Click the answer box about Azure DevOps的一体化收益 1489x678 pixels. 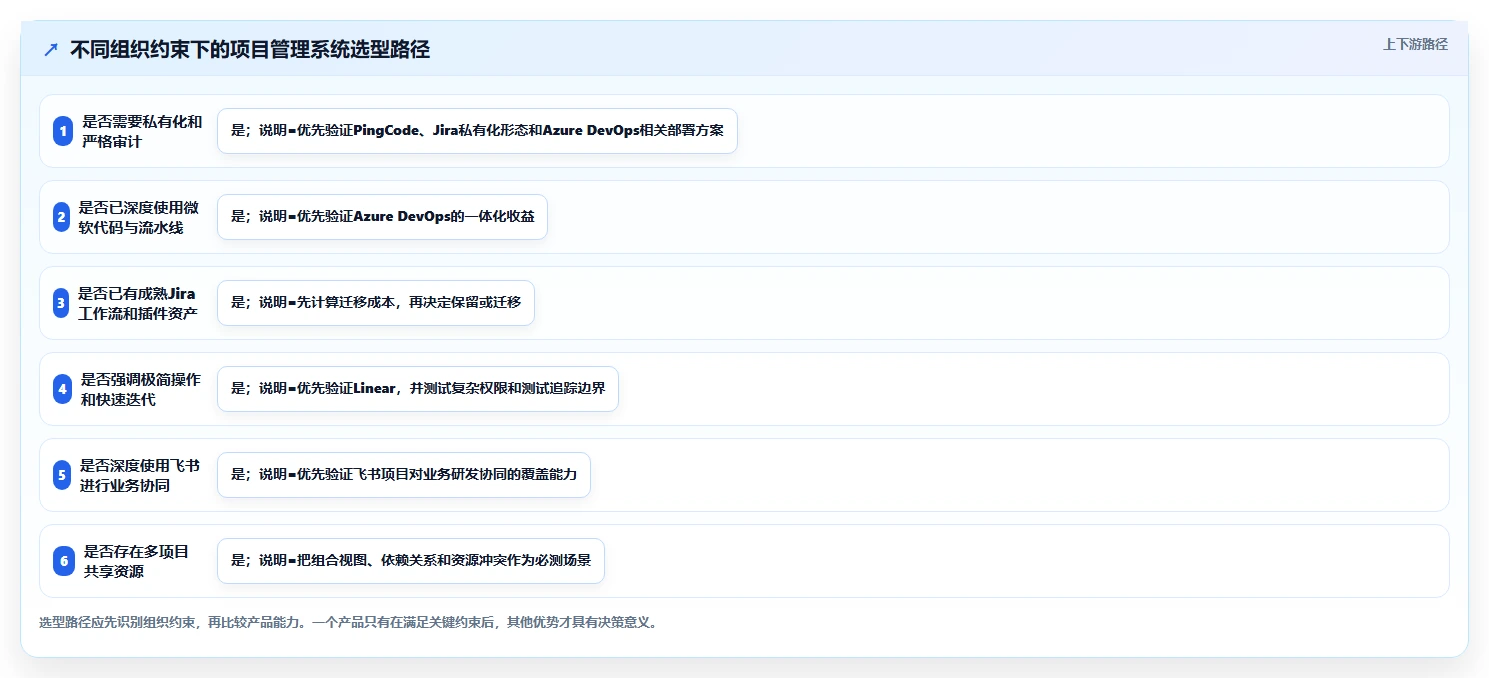pos(382,217)
